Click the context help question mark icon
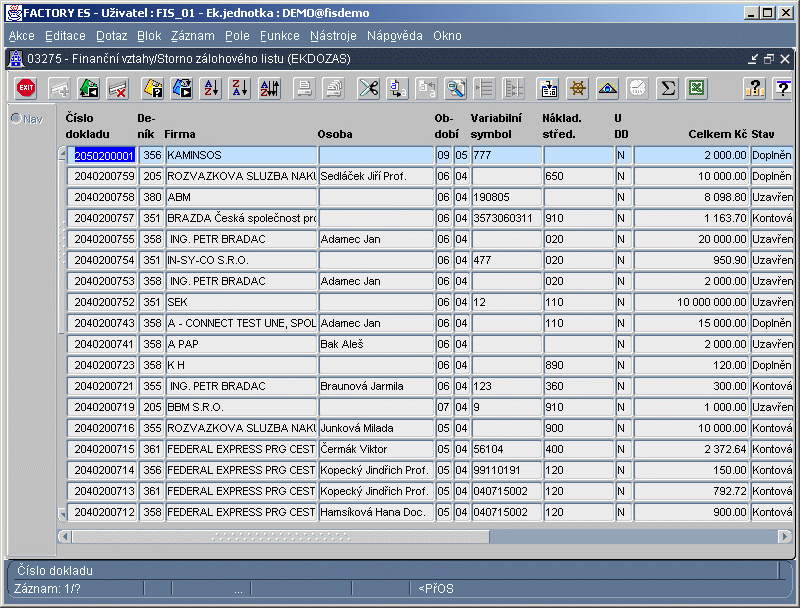 point(783,88)
